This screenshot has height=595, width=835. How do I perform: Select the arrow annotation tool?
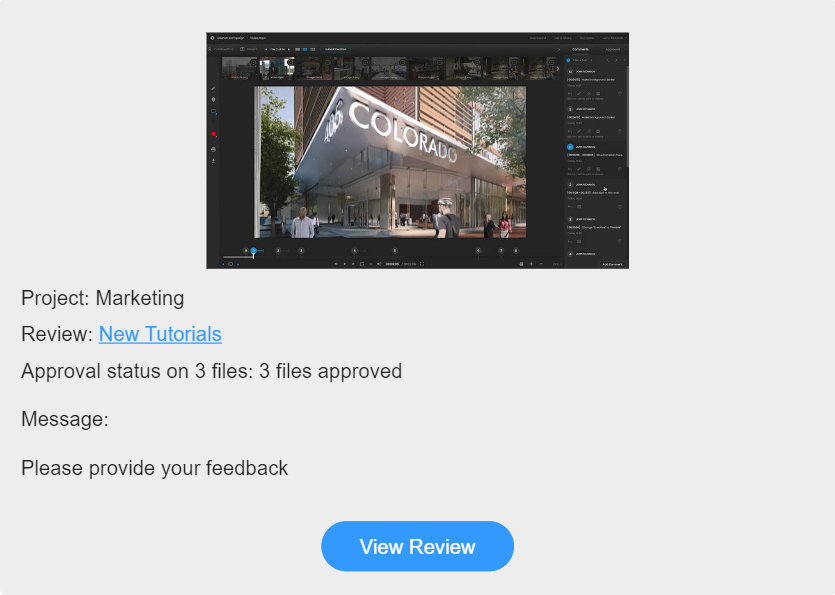click(213, 123)
